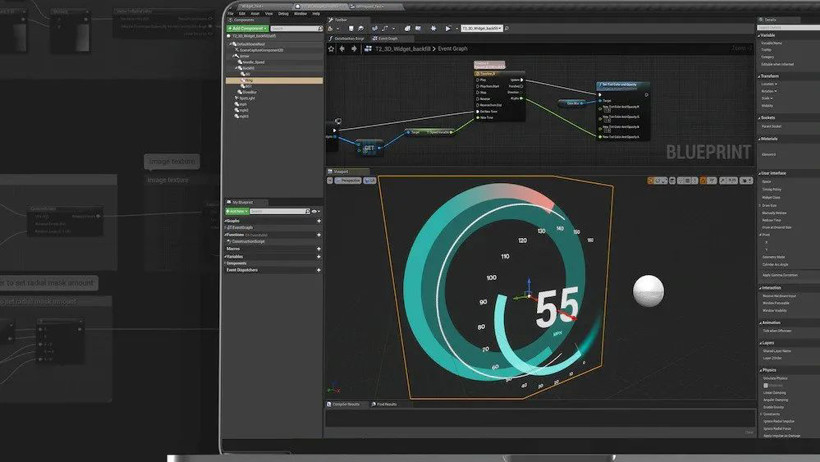Open the Perspective view mode dropdown

tap(348, 181)
